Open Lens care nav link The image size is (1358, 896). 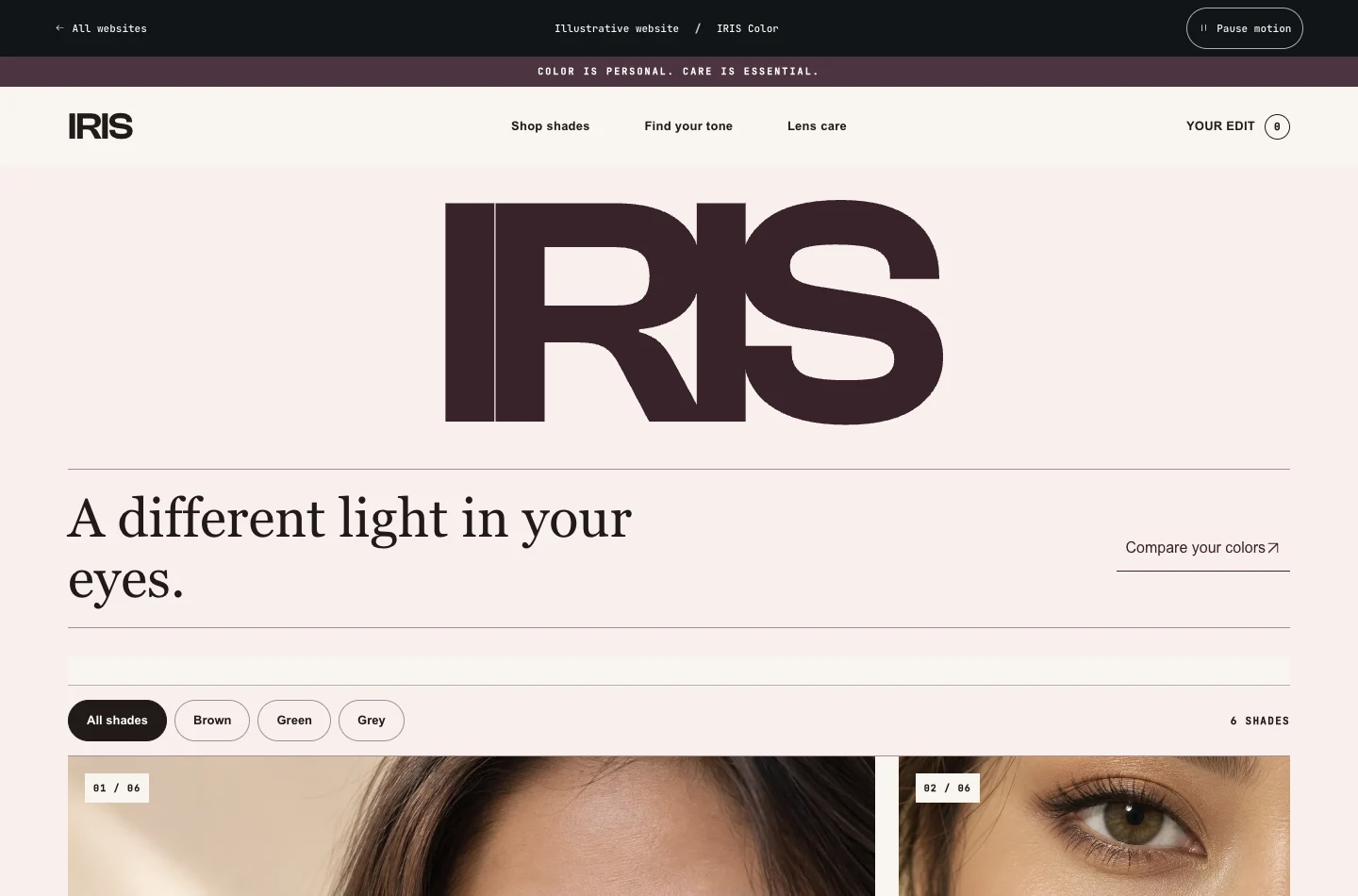817,126
